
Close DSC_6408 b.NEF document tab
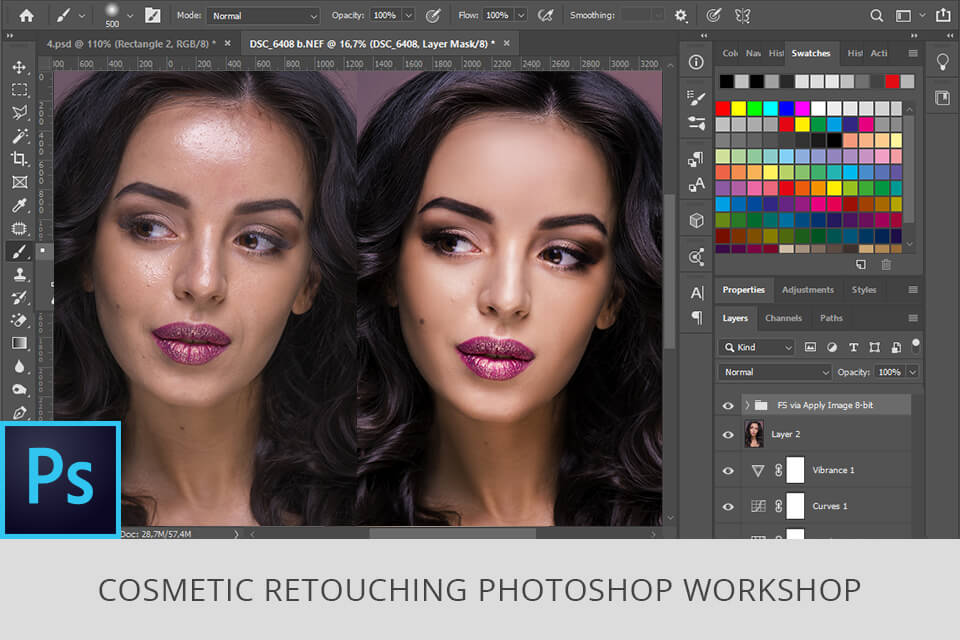pyautogui.click(x=506, y=43)
